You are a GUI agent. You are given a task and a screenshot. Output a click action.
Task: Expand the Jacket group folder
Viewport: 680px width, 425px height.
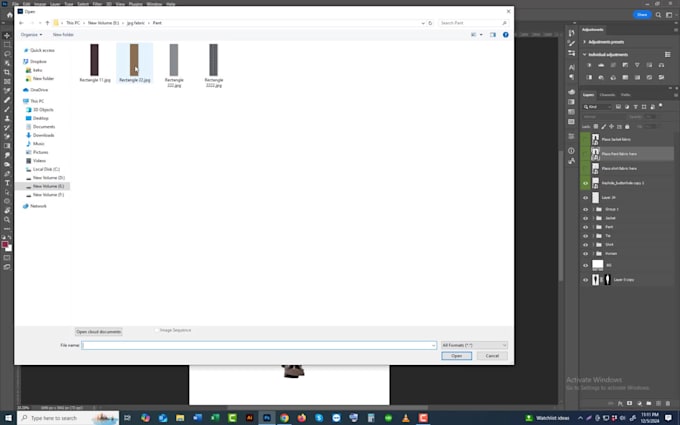coord(593,218)
